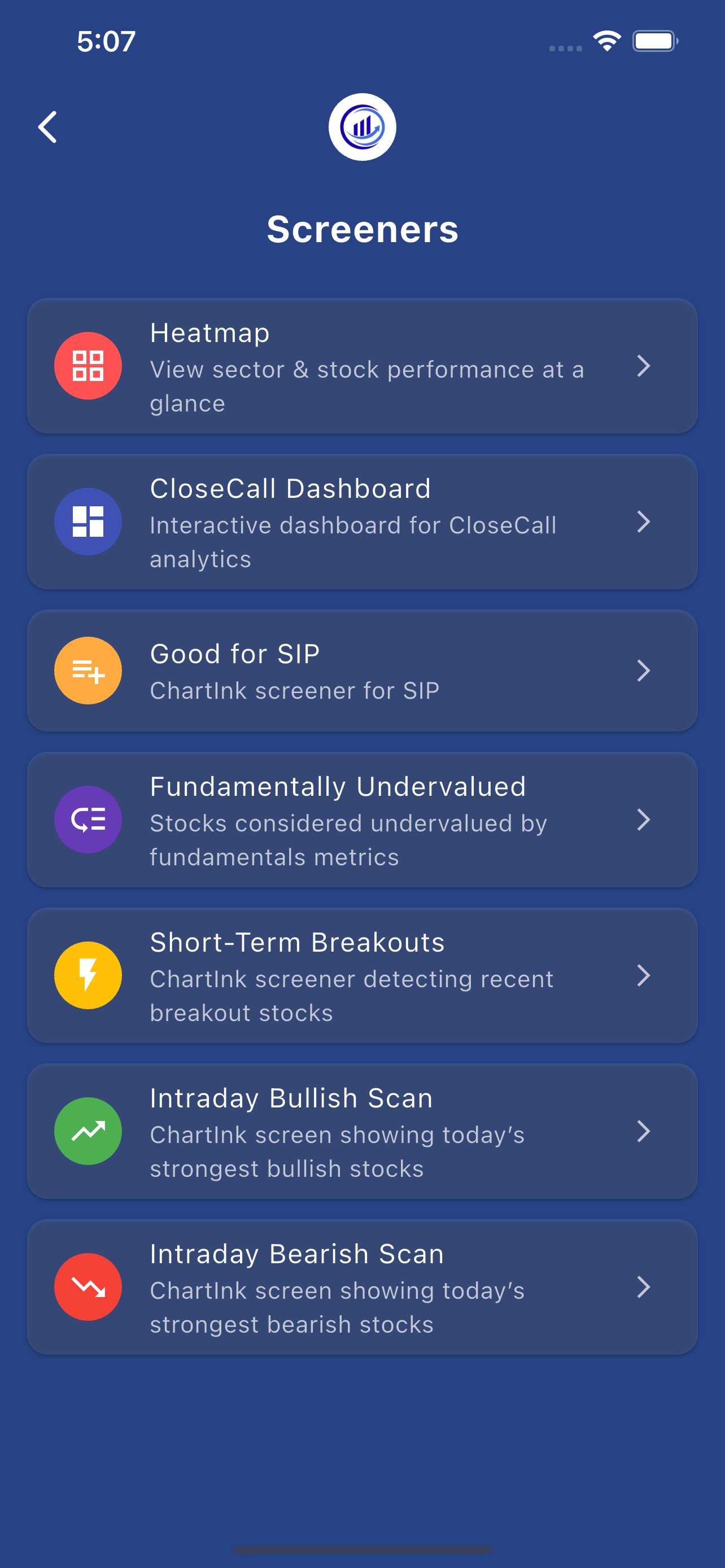Tap the Wi-Fi status icon

click(607, 41)
